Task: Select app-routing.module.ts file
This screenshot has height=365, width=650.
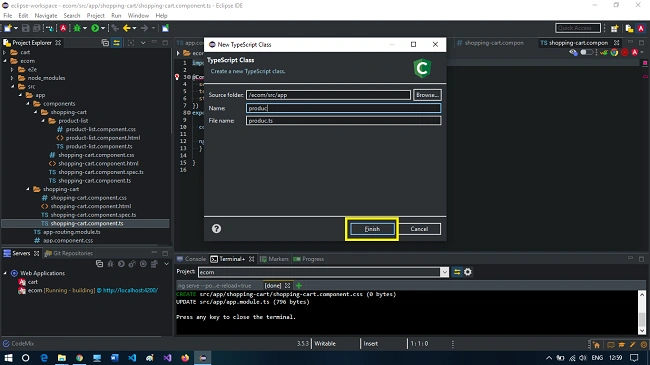Action: click(x=72, y=232)
